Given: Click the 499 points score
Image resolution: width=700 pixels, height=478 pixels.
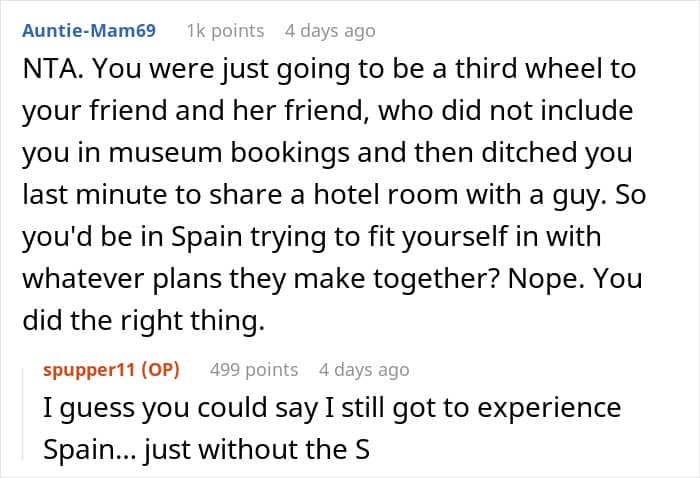Looking at the screenshot, I should [254, 370].
